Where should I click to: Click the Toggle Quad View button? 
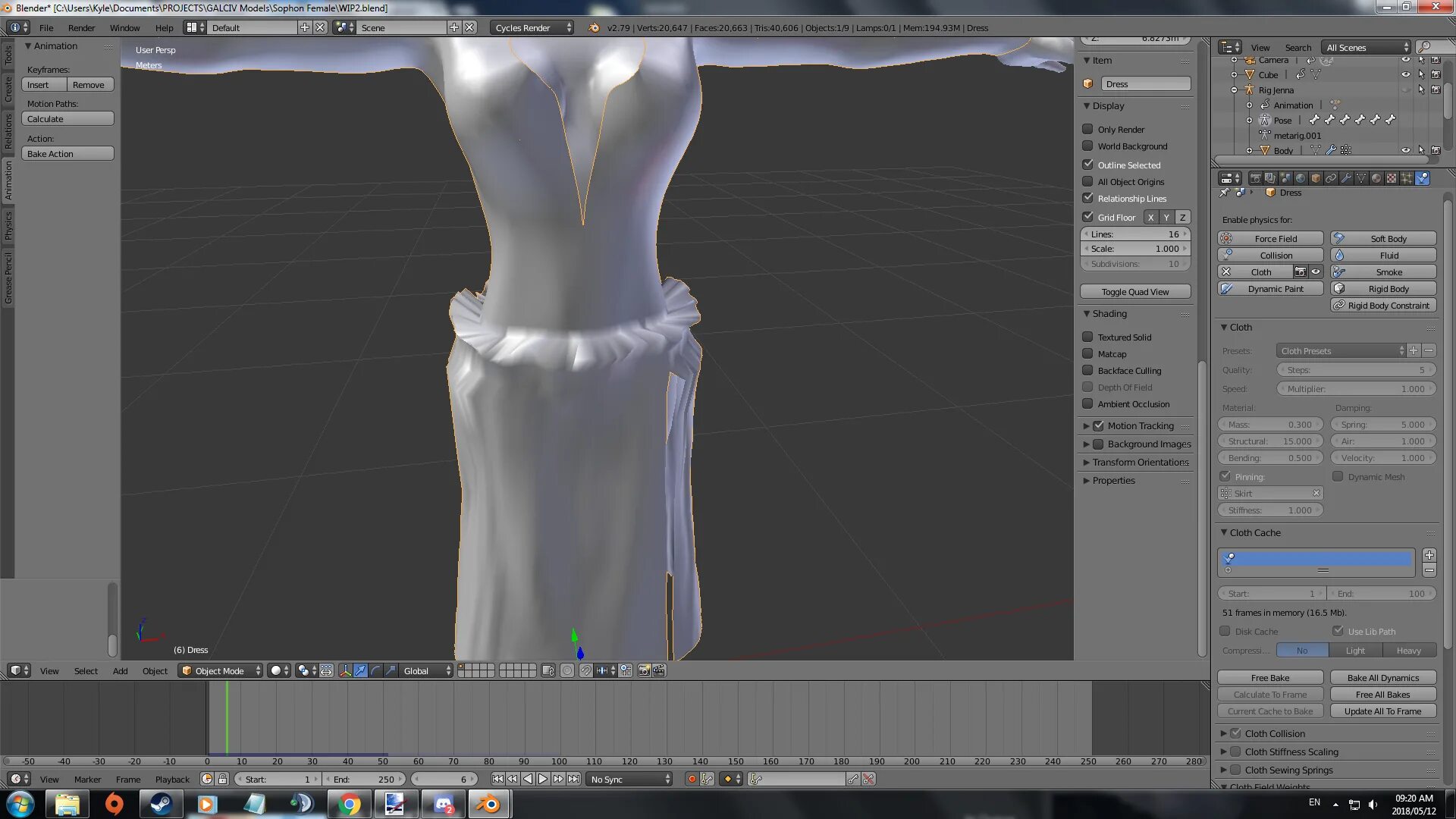(1134, 292)
